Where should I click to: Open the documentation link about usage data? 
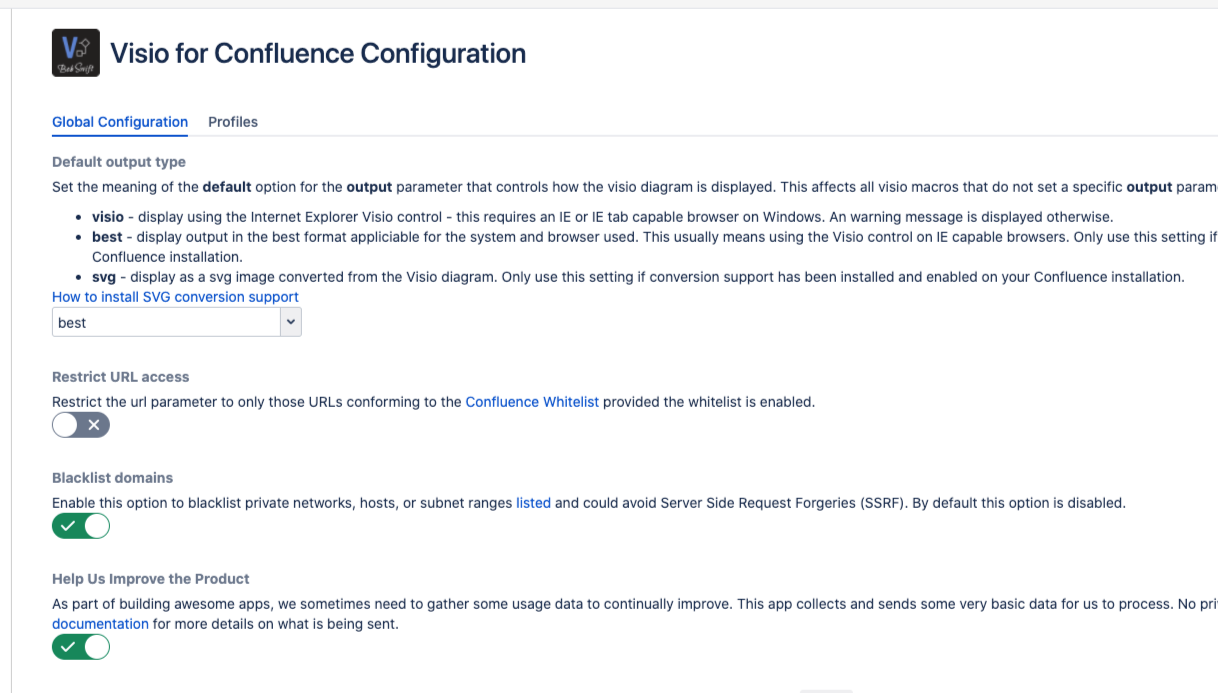[x=100, y=624]
